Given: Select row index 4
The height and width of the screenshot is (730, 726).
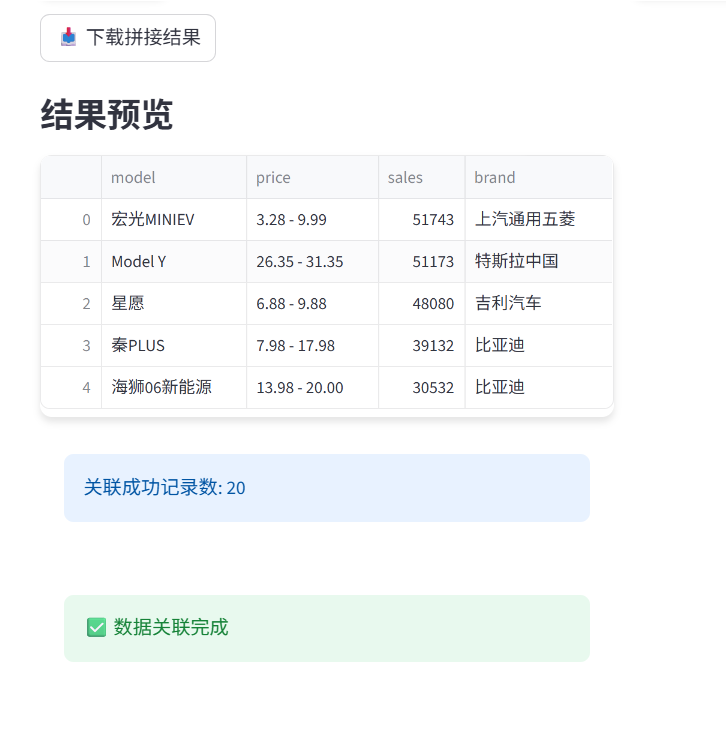Looking at the screenshot, I should point(71,387).
